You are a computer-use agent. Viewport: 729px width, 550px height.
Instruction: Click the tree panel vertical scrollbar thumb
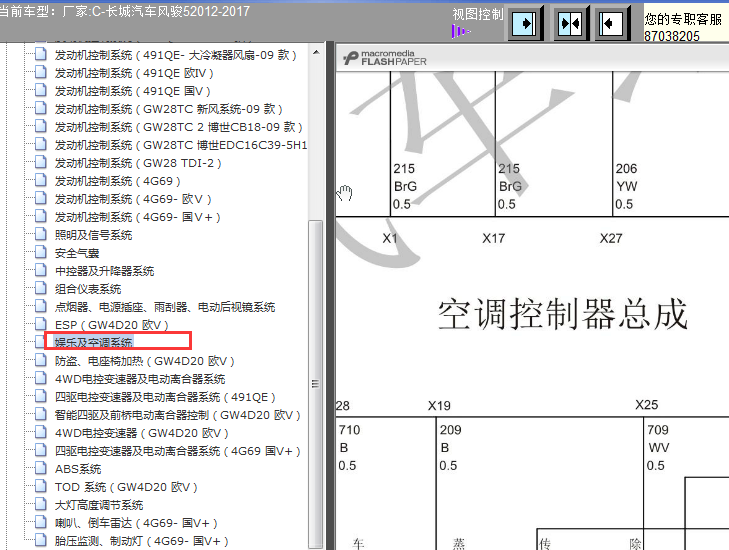[x=316, y=384]
